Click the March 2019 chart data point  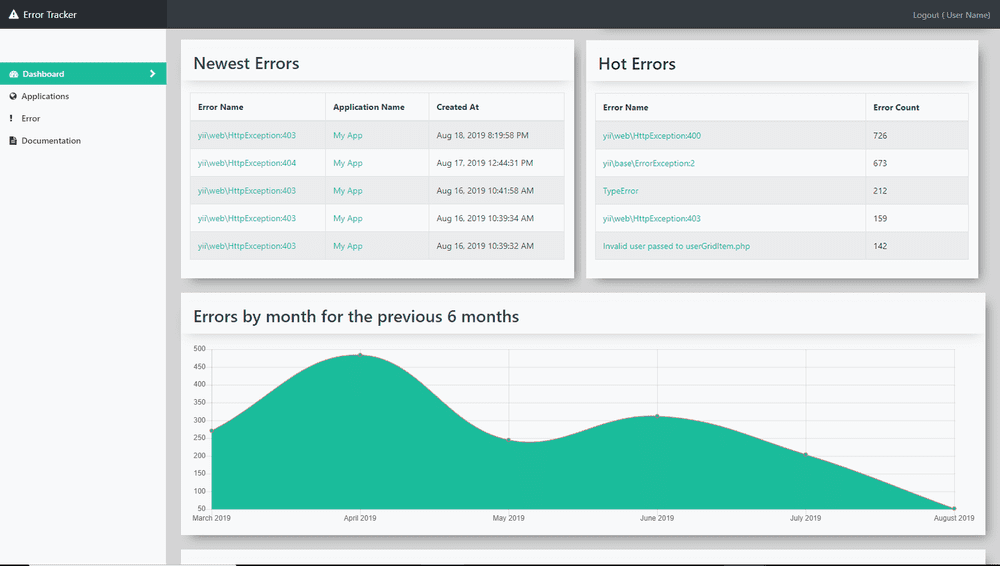(x=212, y=431)
